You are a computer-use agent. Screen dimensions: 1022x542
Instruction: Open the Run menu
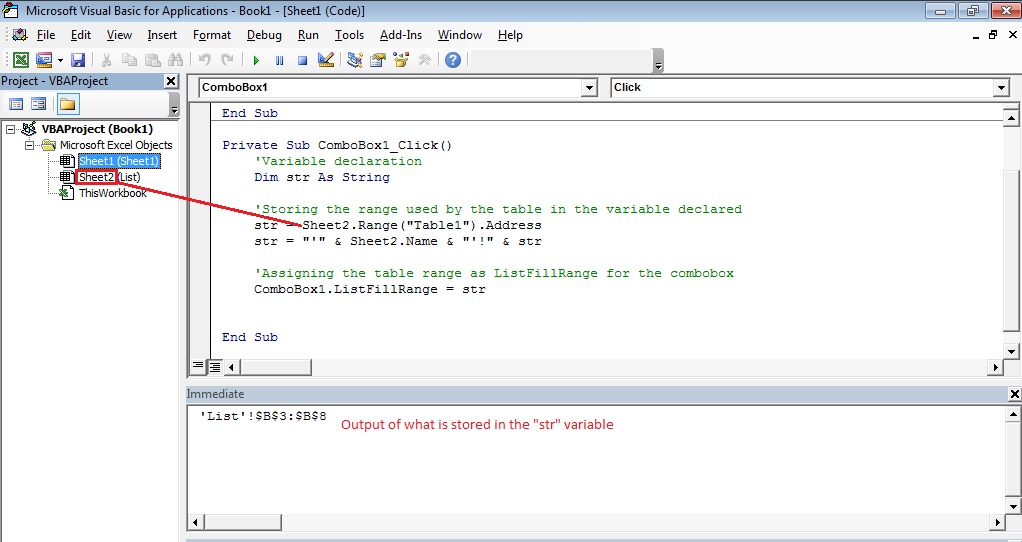point(308,35)
